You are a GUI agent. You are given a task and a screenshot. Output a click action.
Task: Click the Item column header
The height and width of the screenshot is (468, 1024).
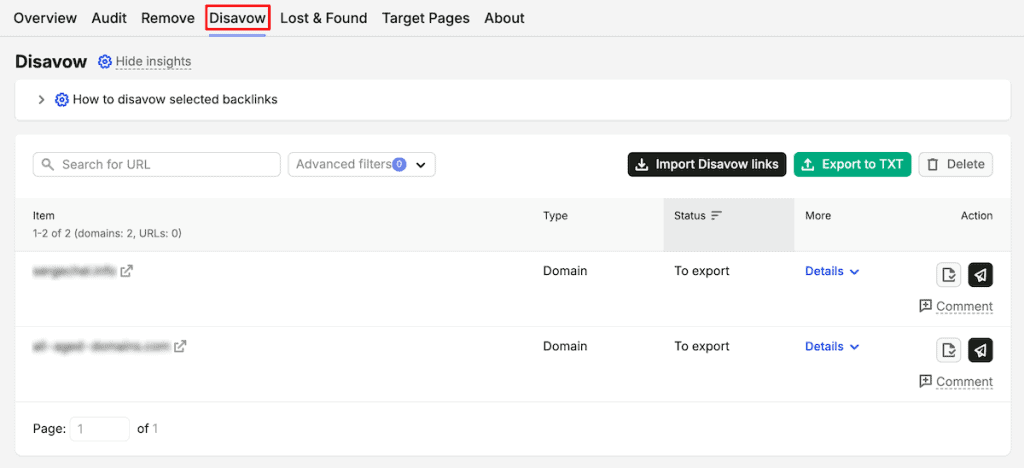[x=44, y=216]
